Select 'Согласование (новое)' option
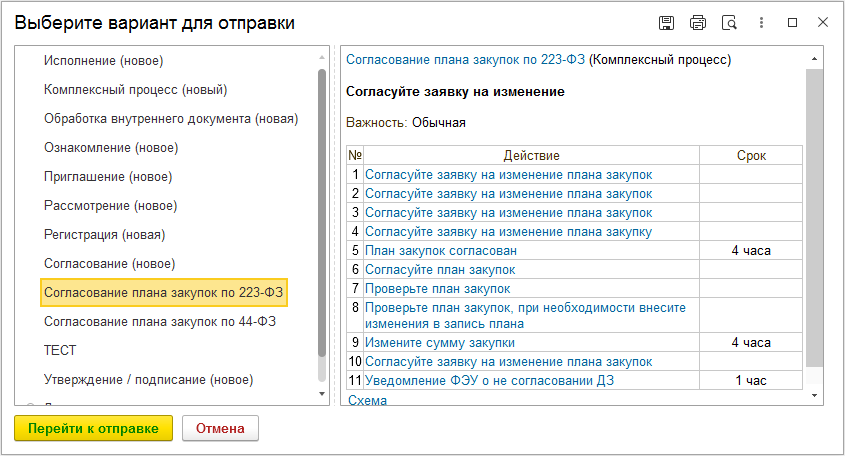 point(109,264)
